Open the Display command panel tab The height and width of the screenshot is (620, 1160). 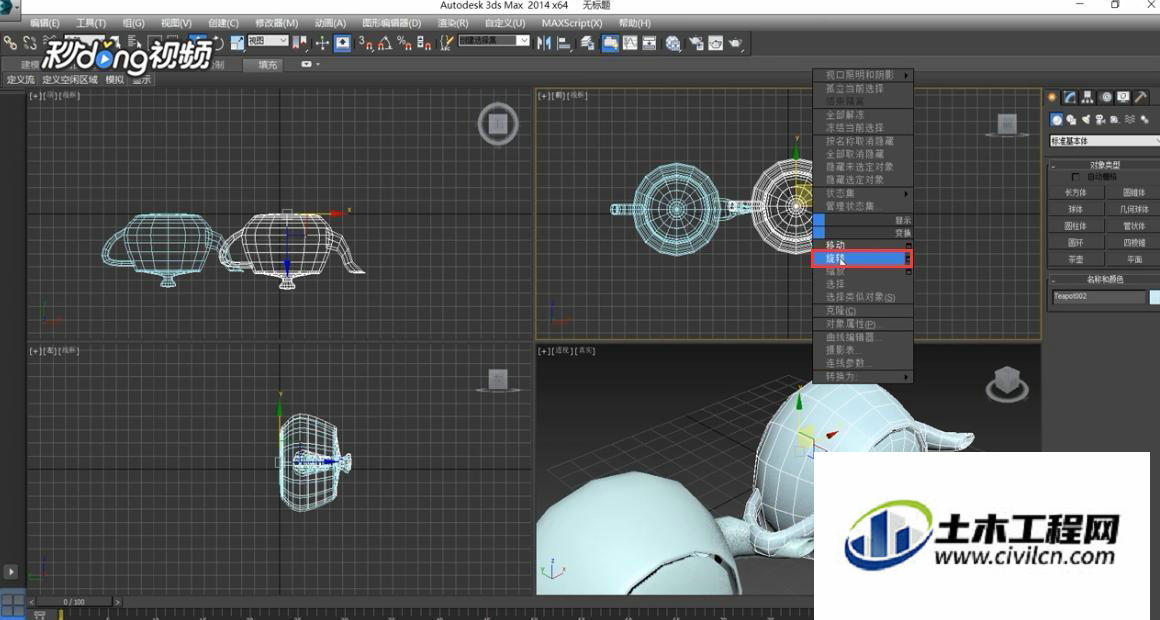(x=1124, y=98)
